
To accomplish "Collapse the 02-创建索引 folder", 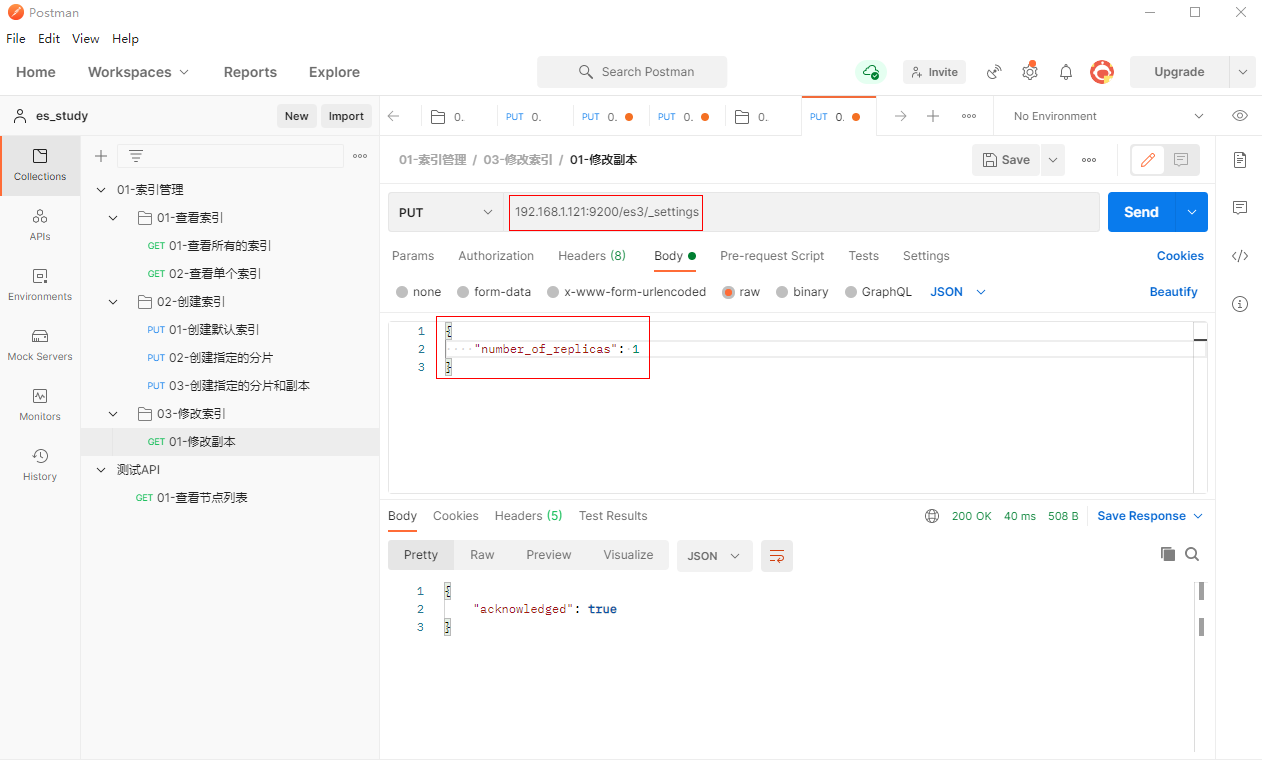I will [x=113, y=302].
